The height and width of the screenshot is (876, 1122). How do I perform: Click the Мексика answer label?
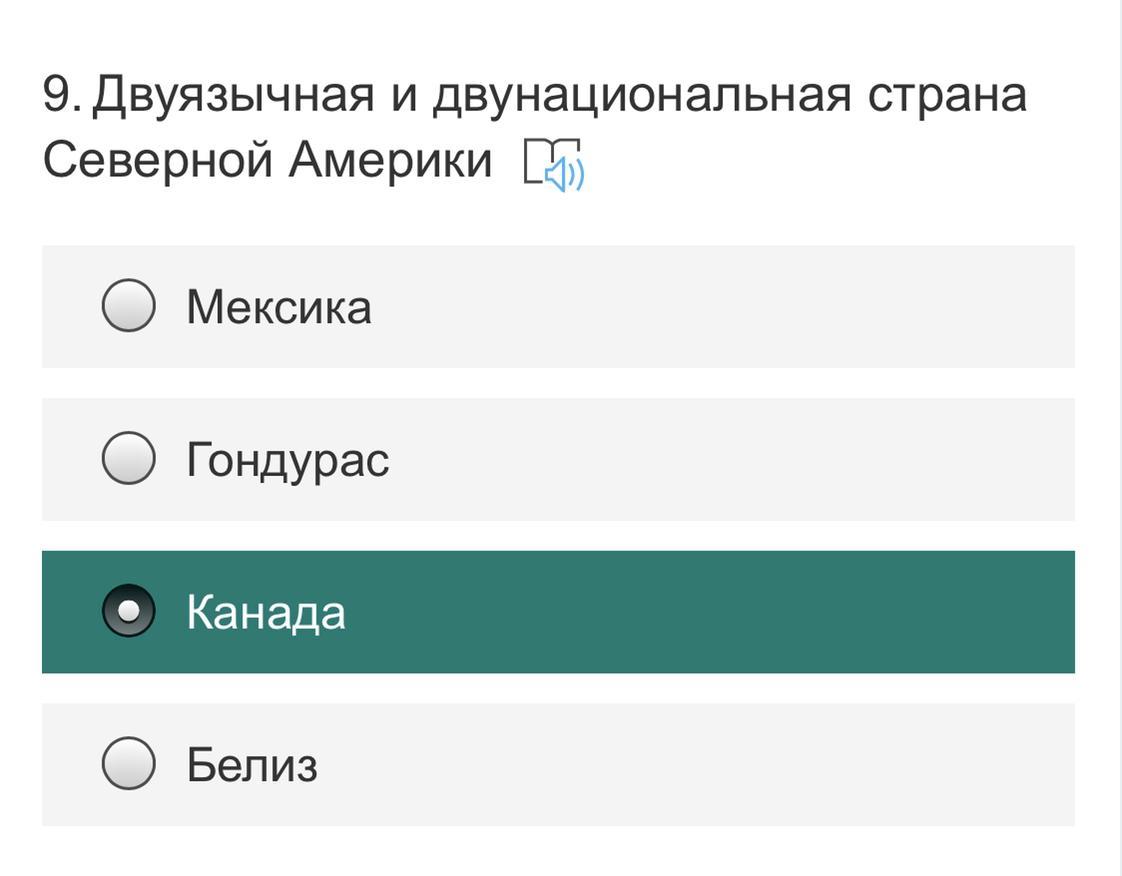click(278, 306)
